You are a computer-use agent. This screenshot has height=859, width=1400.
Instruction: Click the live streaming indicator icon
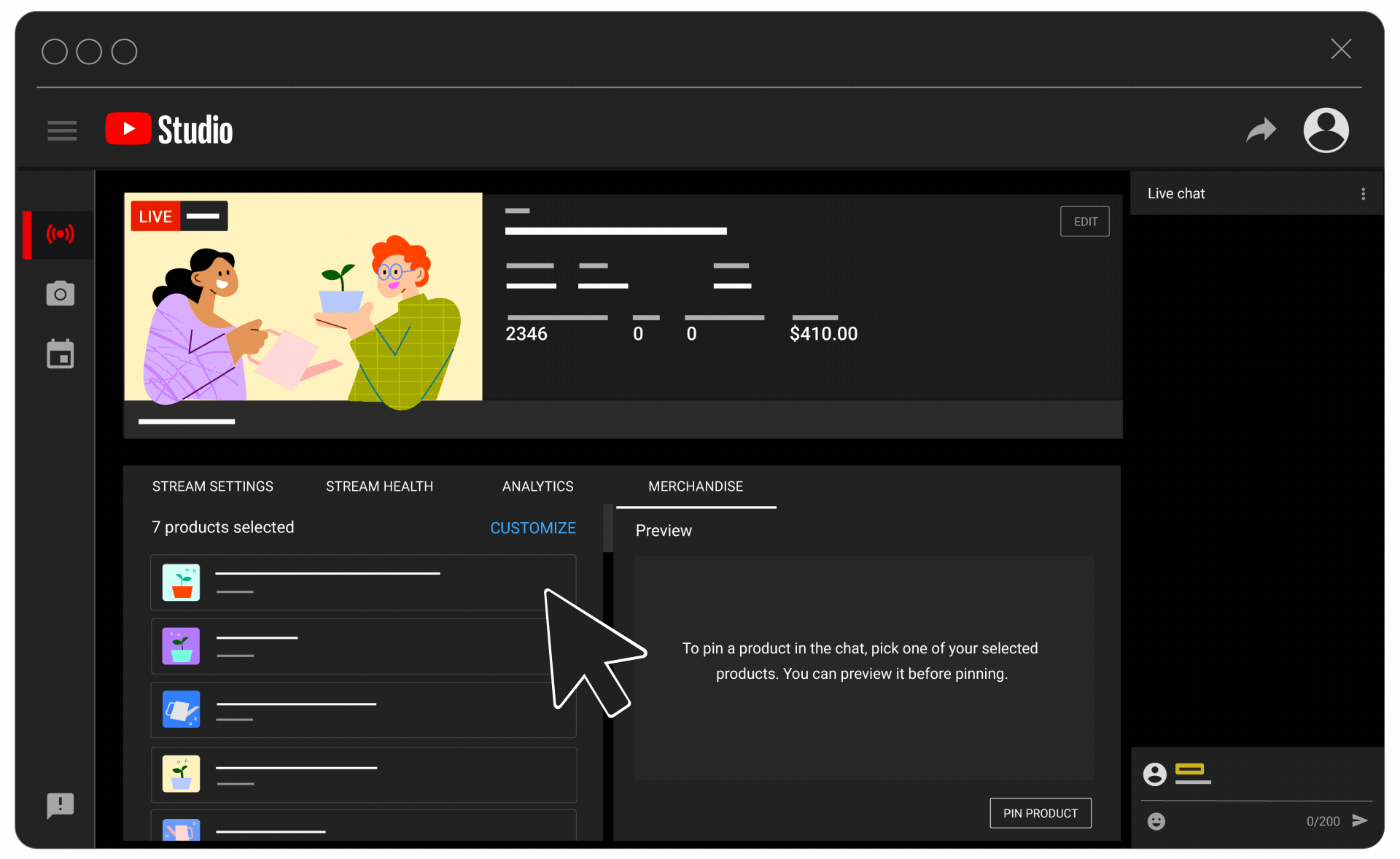coord(58,234)
